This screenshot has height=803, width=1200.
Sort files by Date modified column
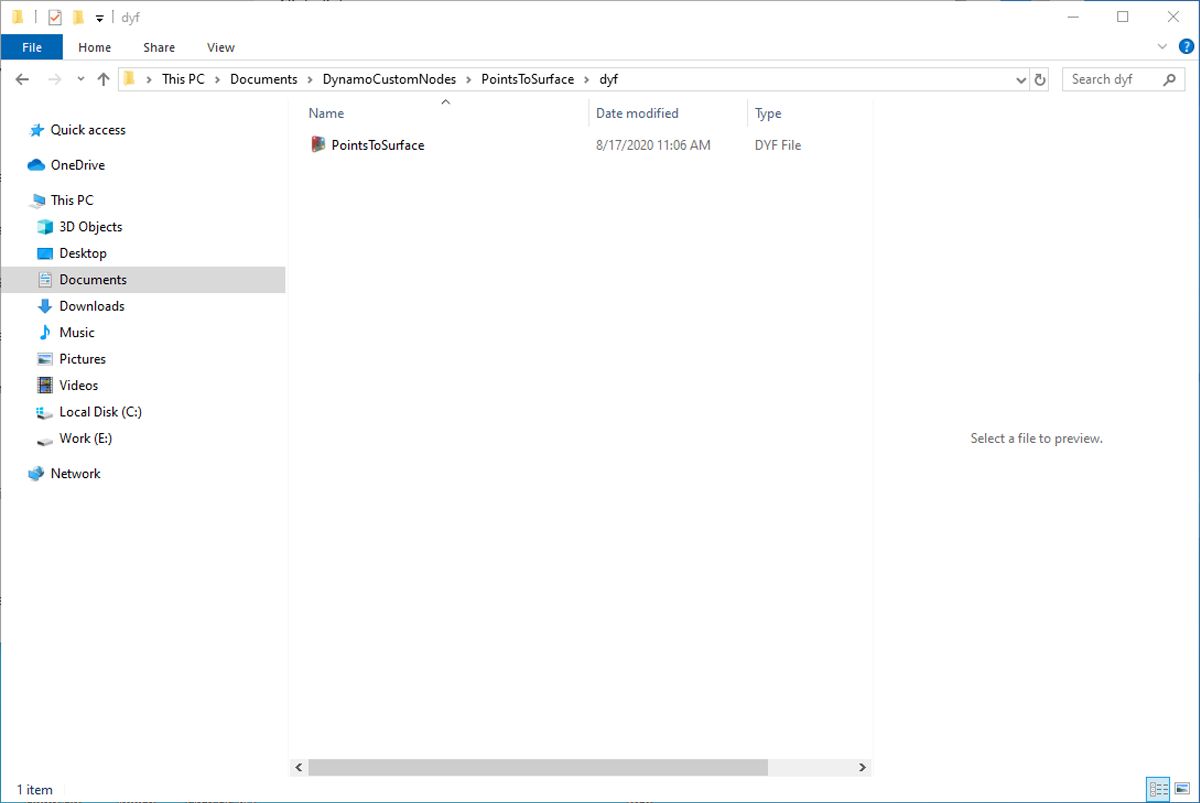click(637, 113)
